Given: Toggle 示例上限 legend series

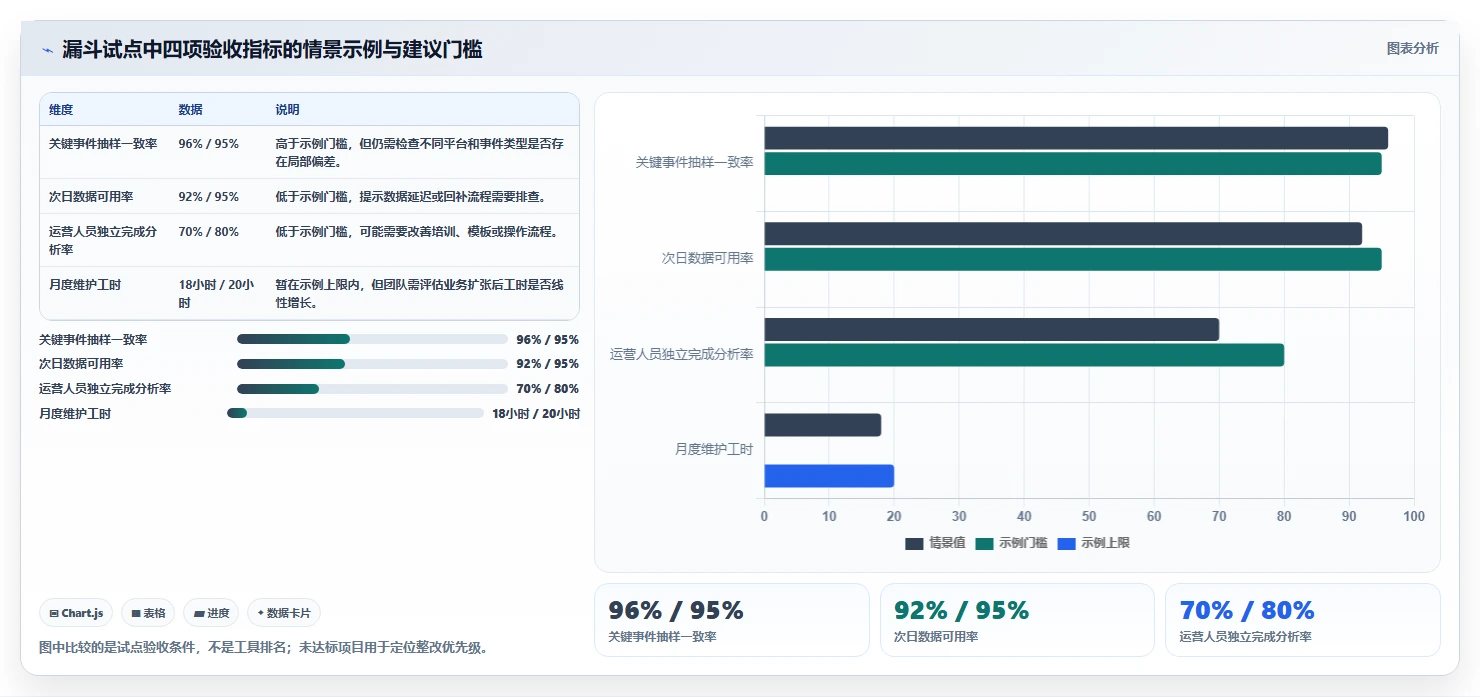Looking at the screenshot, I should [1093, 543].
